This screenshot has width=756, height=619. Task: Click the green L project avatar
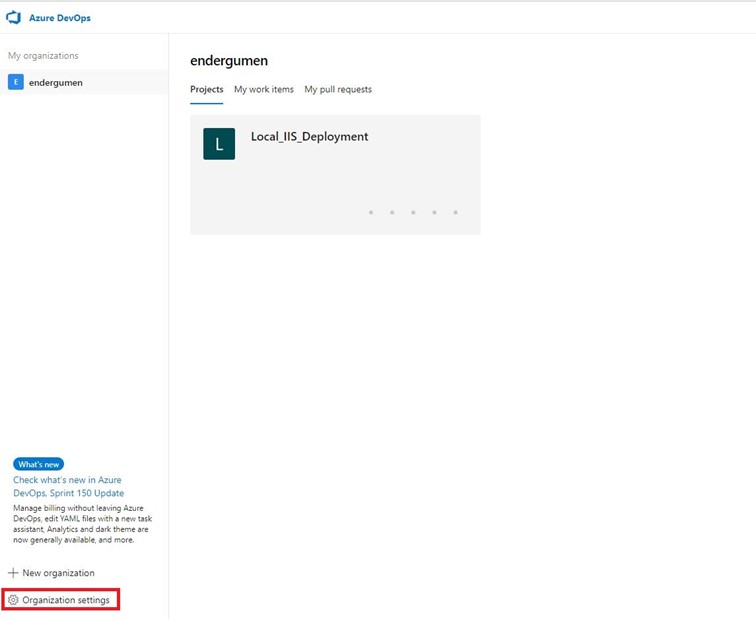[219, 144]
